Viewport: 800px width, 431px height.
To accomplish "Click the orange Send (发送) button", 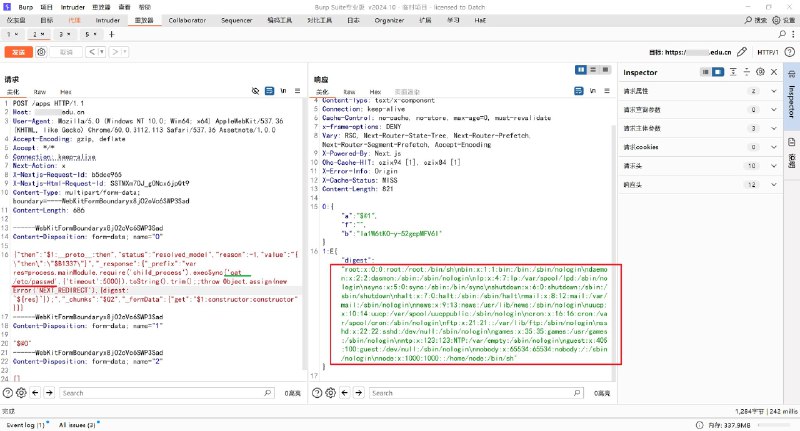I will click(x=18, y=51).
